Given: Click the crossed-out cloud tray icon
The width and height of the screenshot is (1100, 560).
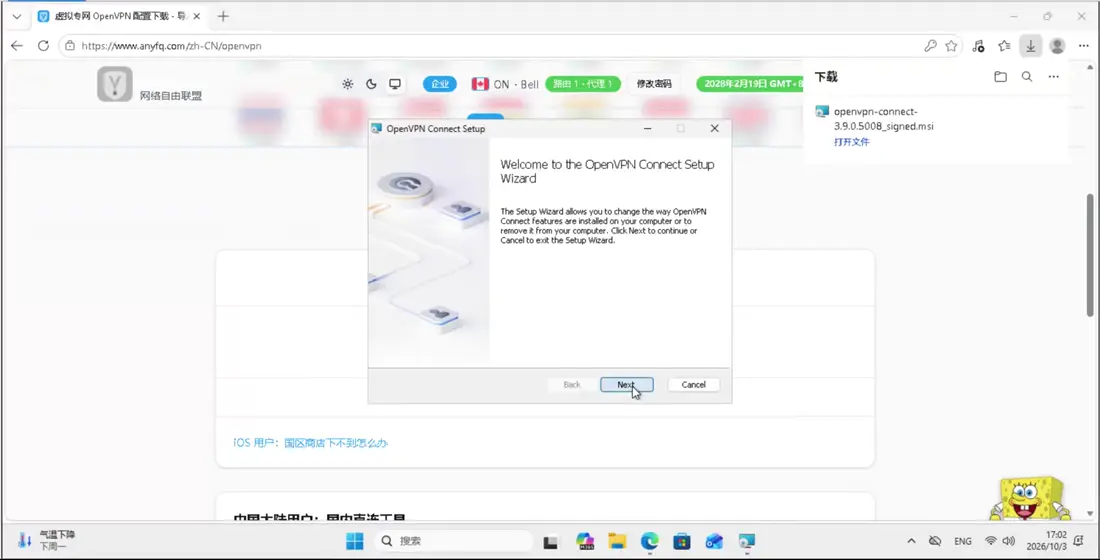Looking at the screenshot, I should 934,541.
